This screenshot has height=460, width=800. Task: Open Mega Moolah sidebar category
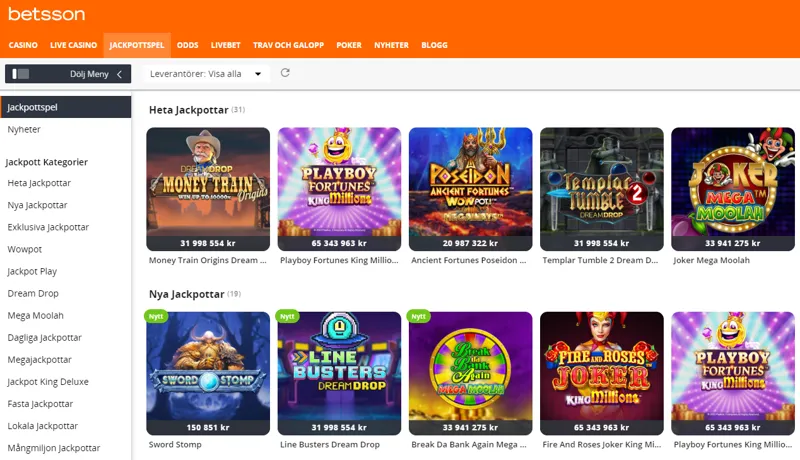pos(35,315)
